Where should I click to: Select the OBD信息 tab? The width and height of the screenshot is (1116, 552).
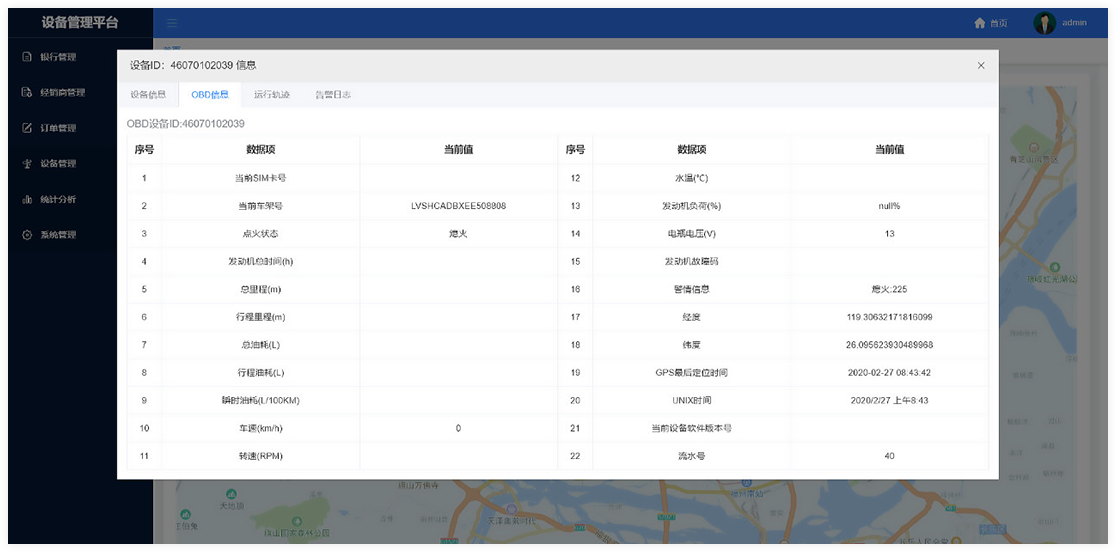click(210, 95)
